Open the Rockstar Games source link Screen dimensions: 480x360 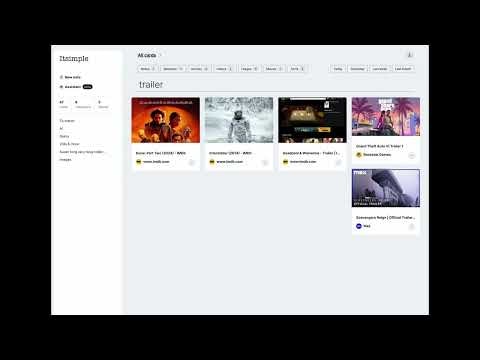click(x=377, y=155)
